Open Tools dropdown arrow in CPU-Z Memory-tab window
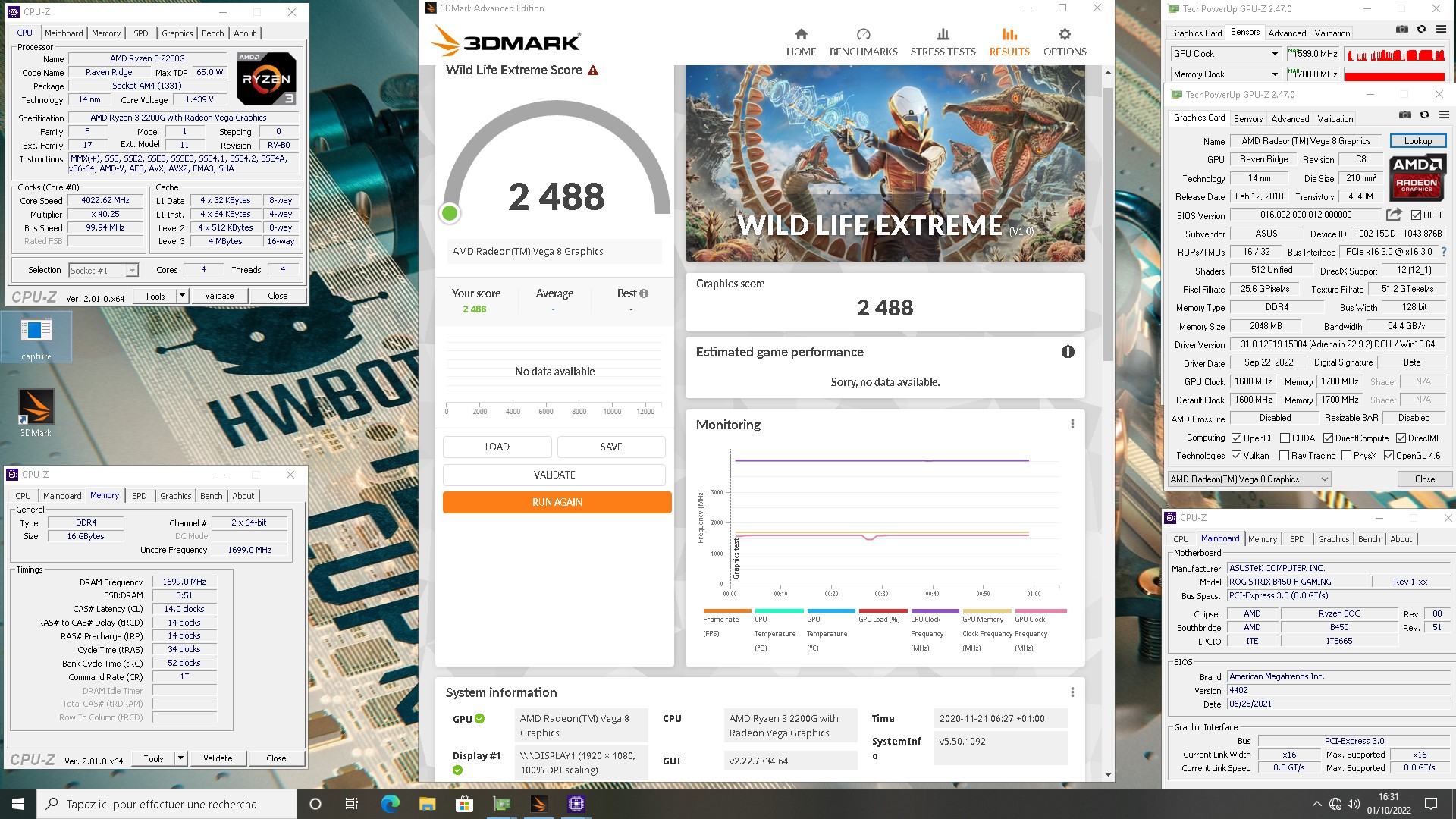This screenshot has width=1456, height=819. pos(180,758)
